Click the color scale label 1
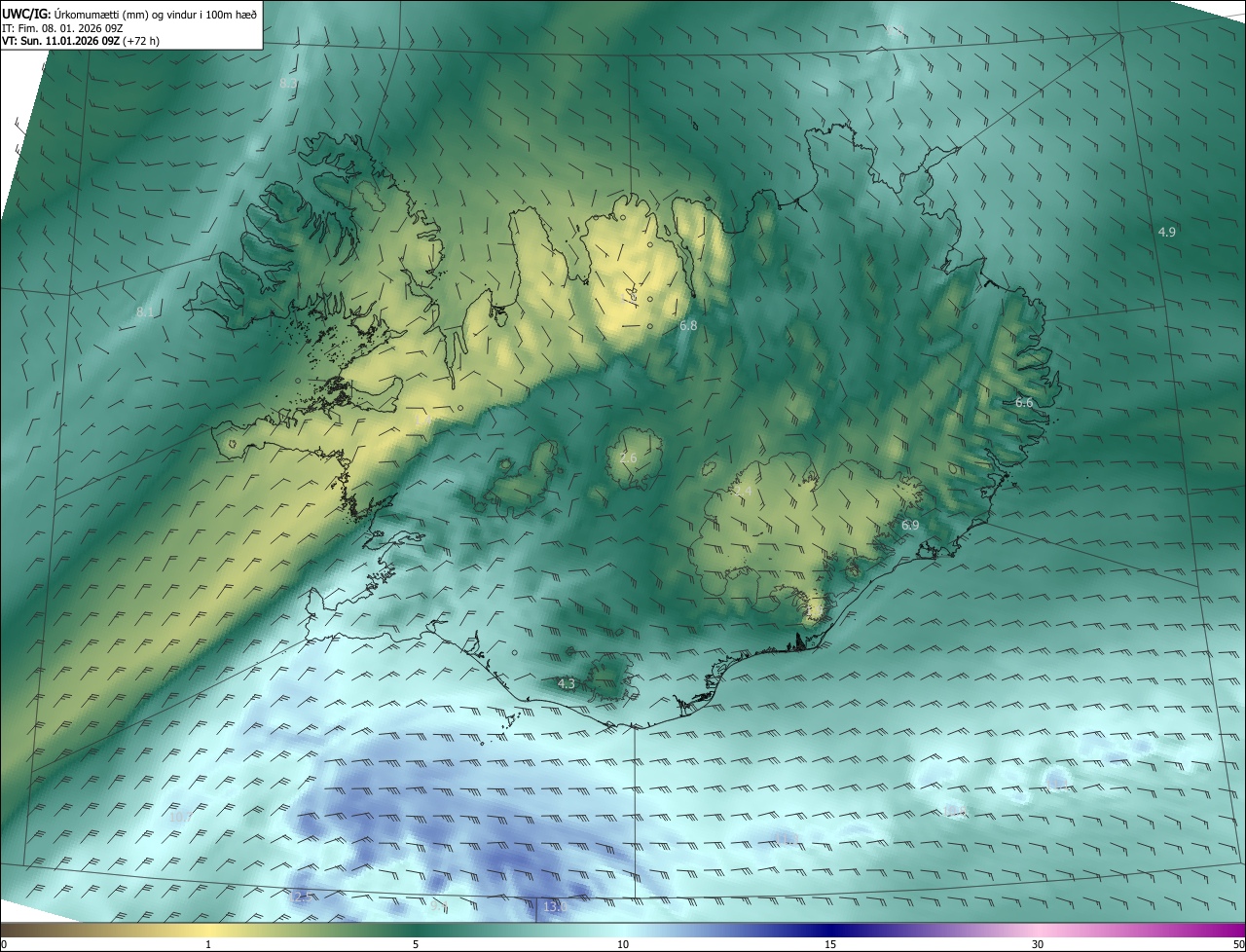Image resolution: width=1246 pixels, height=952 pixels. point(208,944)
